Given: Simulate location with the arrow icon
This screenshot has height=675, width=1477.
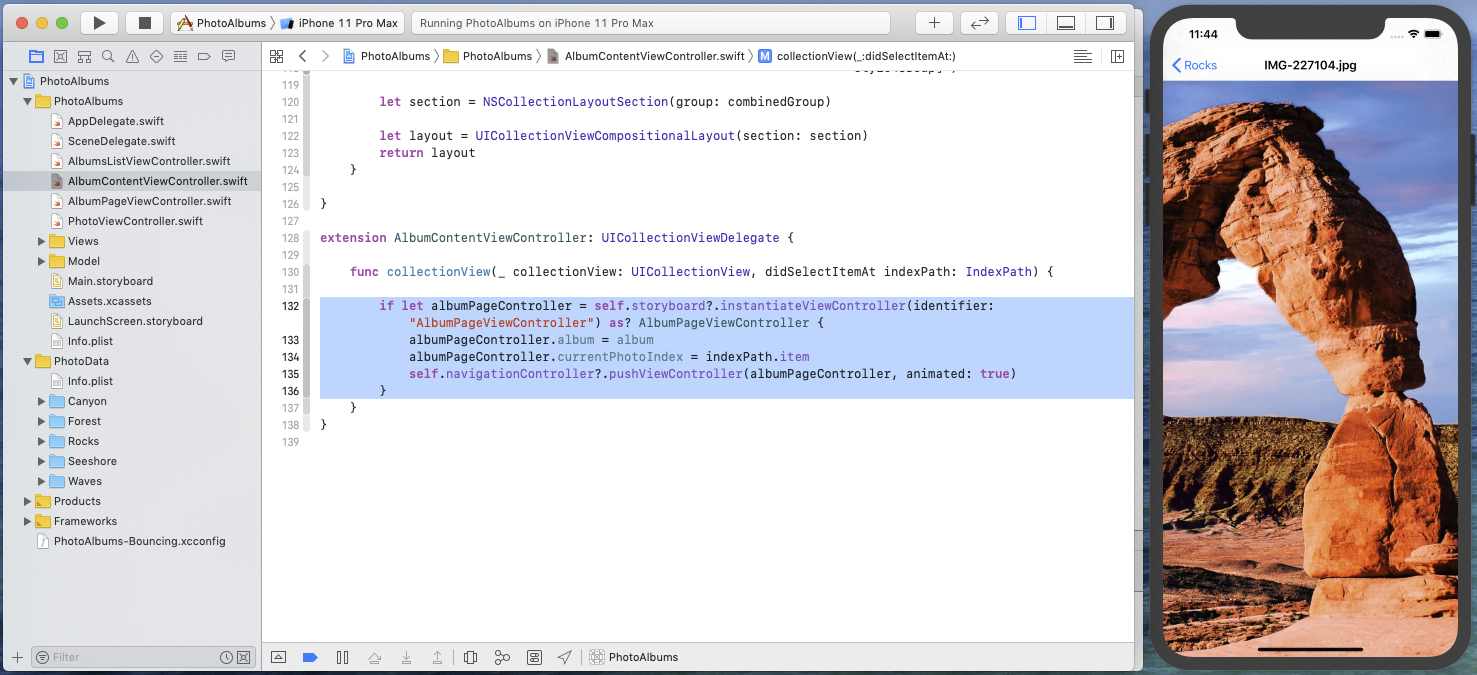Looking at the screenshot, I should pos(565,657).
